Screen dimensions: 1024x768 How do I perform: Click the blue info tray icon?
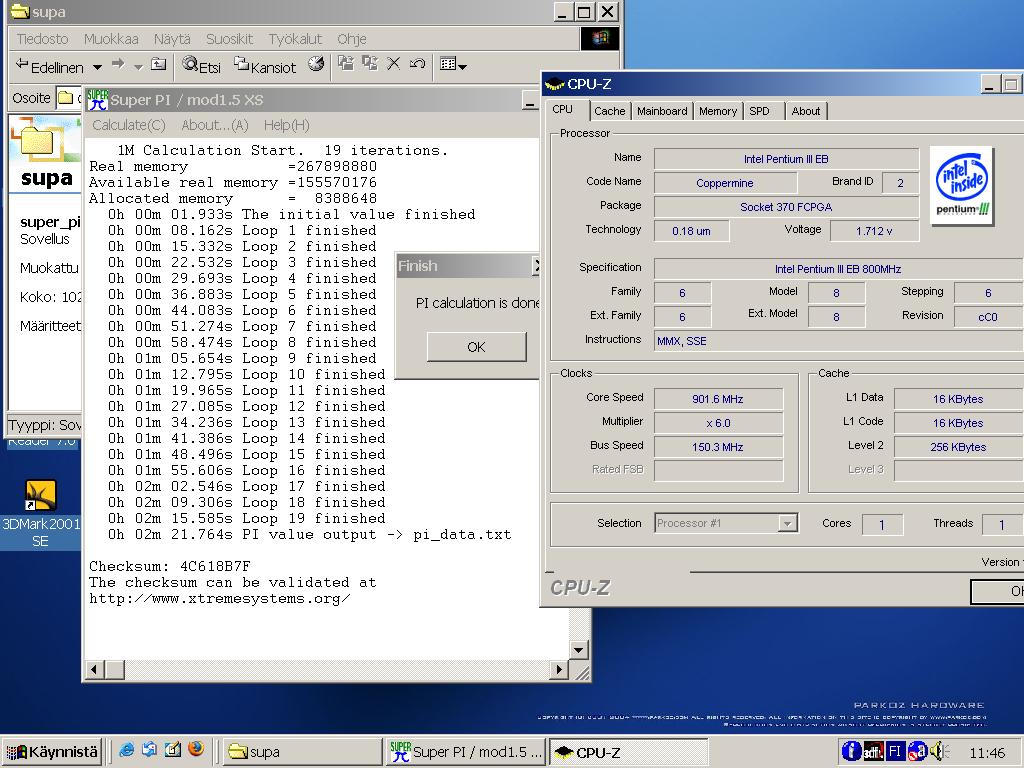click(x=851, y=751)
